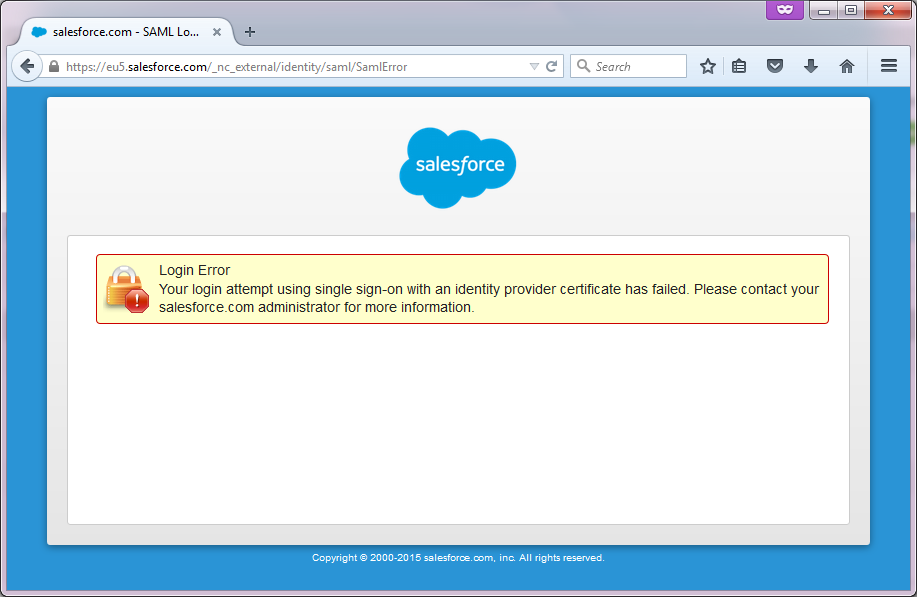Click the Salesforce cloud logo
Viewport: 917px width, 597px height.
click(x=458, y=167)
